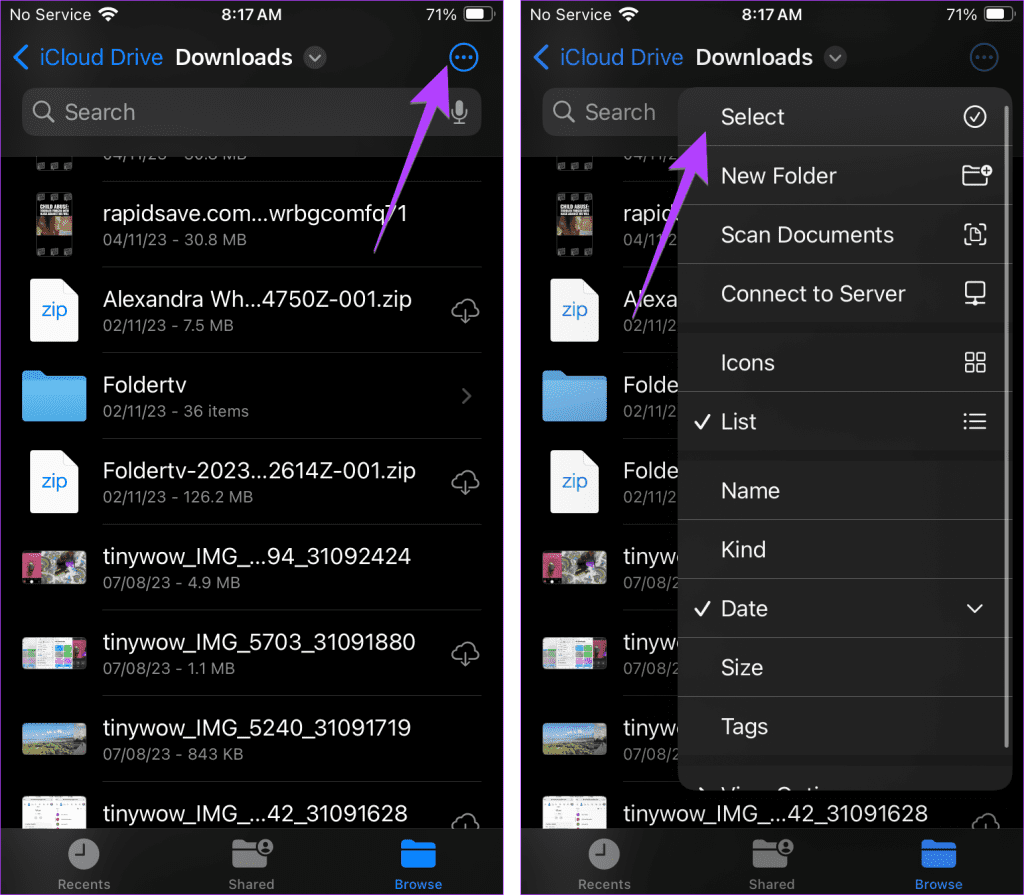The image size is (1024, 895).
Task: Open the Foldertv folder
Action: pos(144,385)
